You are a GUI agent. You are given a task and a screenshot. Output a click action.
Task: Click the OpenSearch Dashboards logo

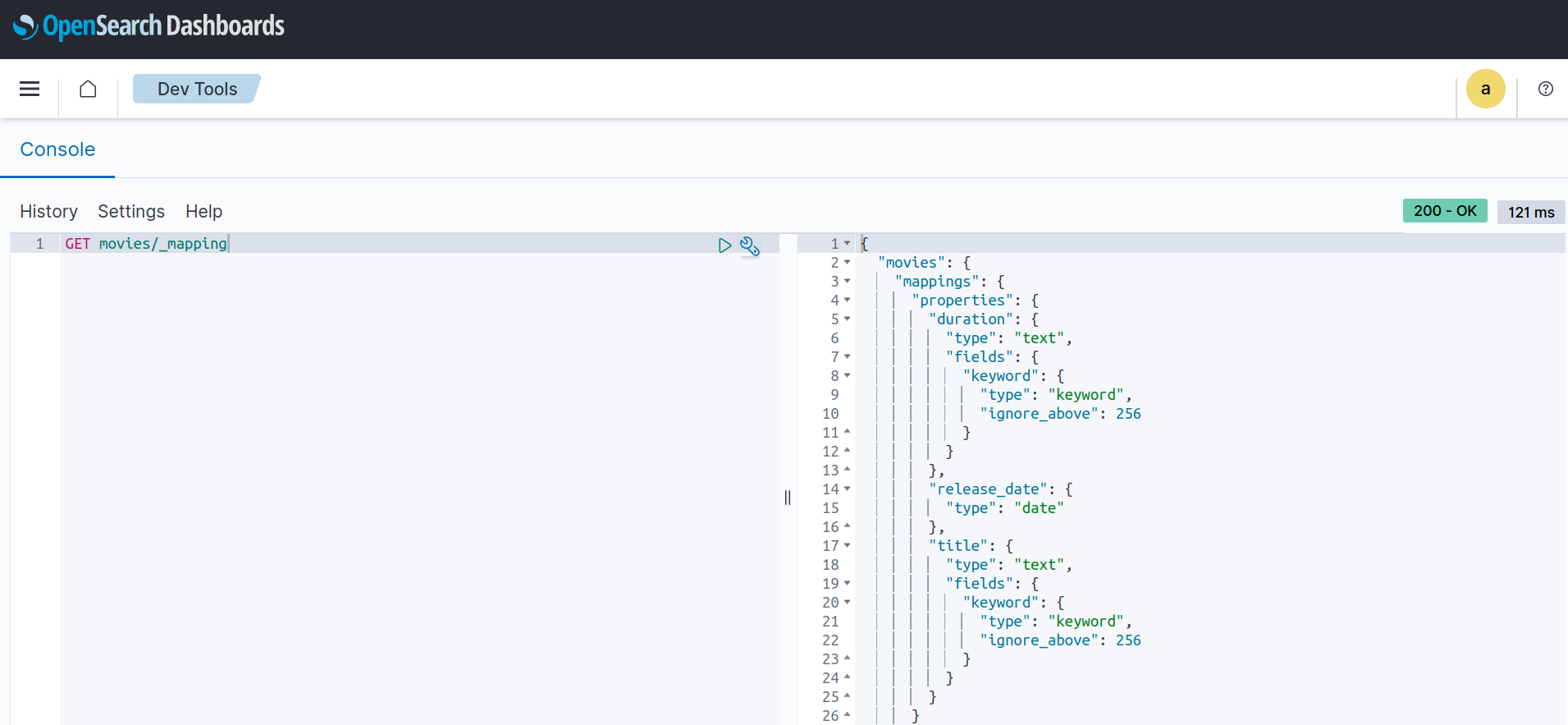pos(149,26)
